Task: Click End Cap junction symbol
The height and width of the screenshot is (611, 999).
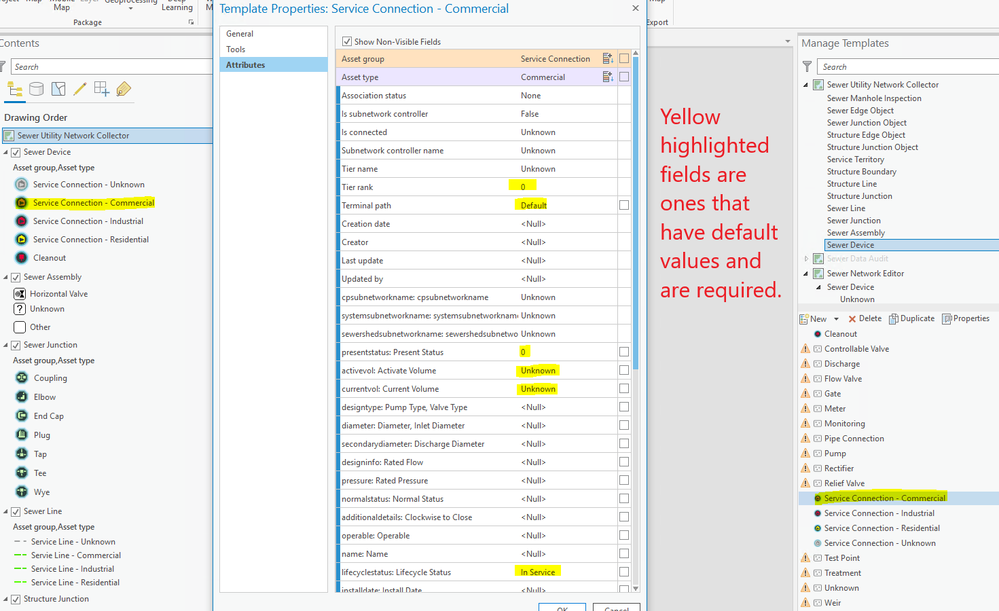Action: (x=22, y=416)
